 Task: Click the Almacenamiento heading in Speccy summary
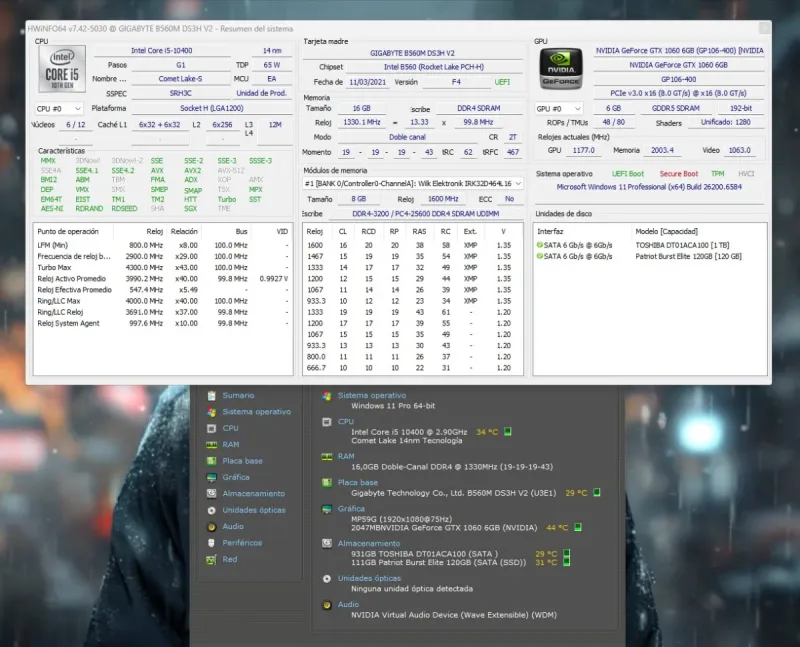coord(369,543)
